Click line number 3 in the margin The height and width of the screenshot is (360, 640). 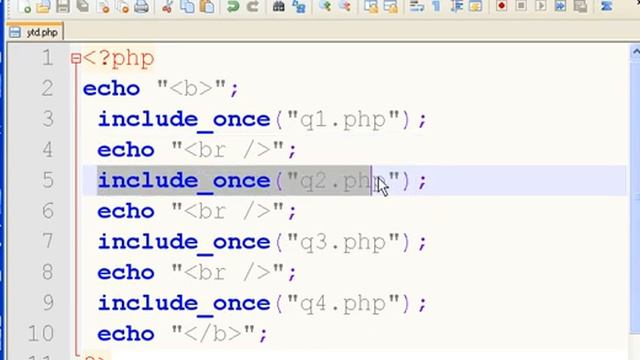coord(47,119)
